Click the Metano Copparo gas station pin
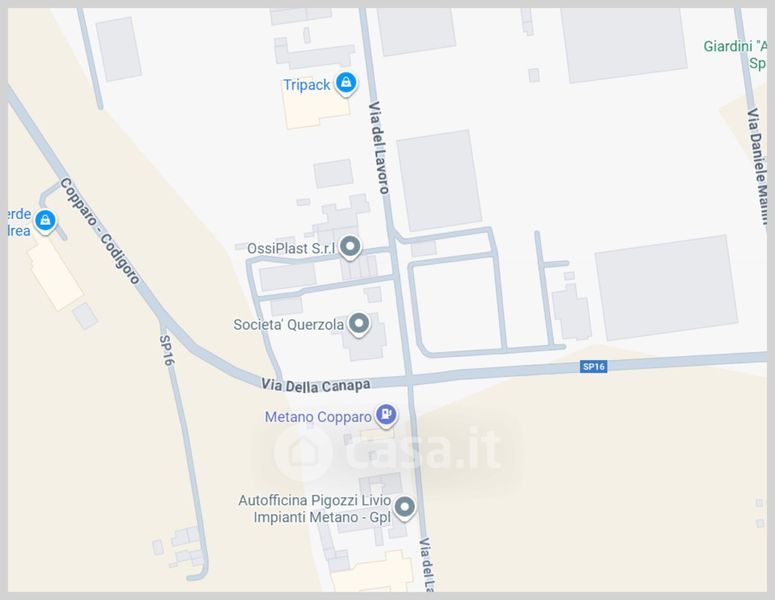 pyautogui.click(x=386, y=415)
